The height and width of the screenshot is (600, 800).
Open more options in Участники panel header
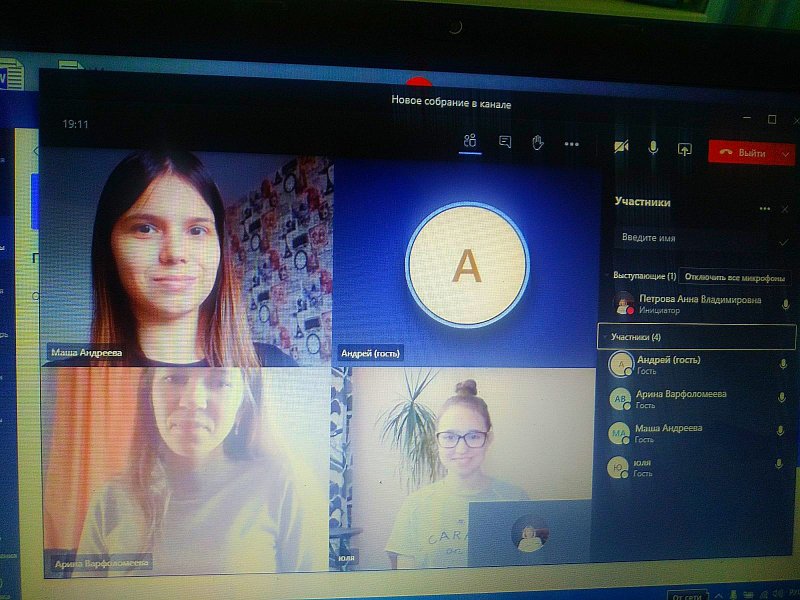[764, 208]
